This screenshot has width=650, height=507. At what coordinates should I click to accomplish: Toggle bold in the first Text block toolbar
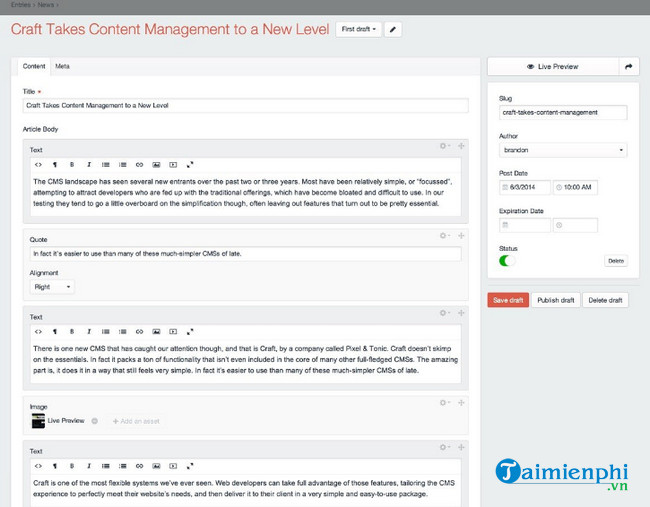point(71,164)
